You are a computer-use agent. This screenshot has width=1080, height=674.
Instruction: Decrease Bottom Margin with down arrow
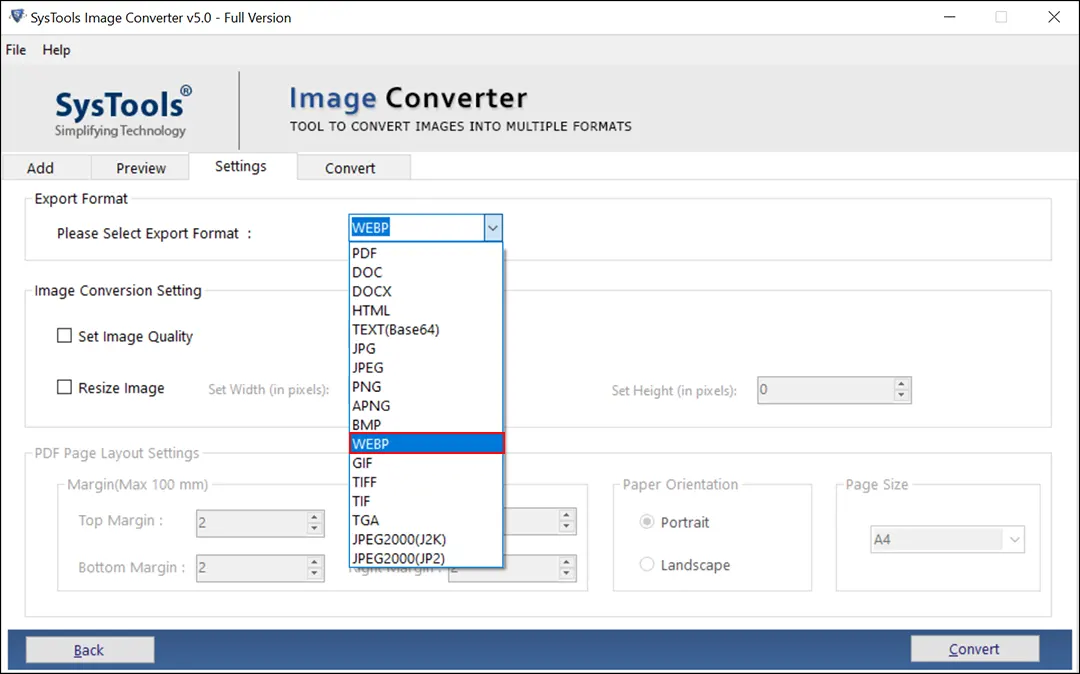coord(314,573)
